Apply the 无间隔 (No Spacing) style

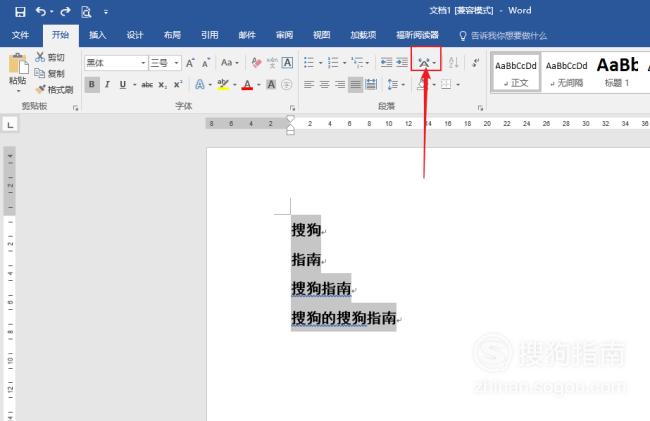[x=566, y=73]
